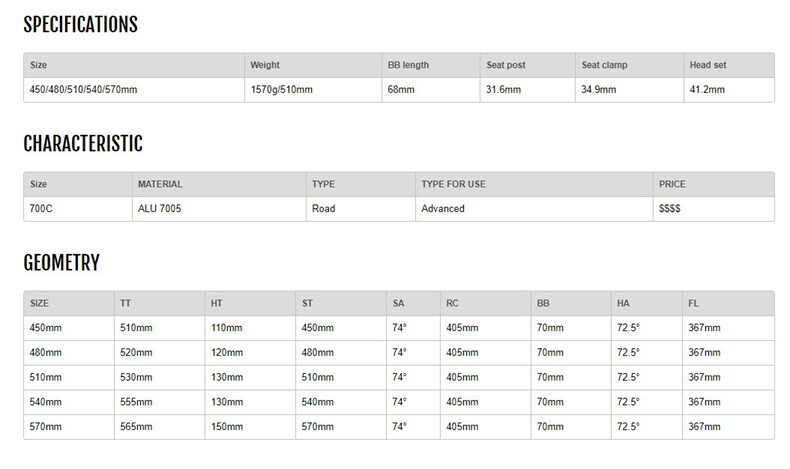The width and height of the screenshot is (790, 469).
Task: Click the CHARACTERISTIC section heading
Action: 83,145
